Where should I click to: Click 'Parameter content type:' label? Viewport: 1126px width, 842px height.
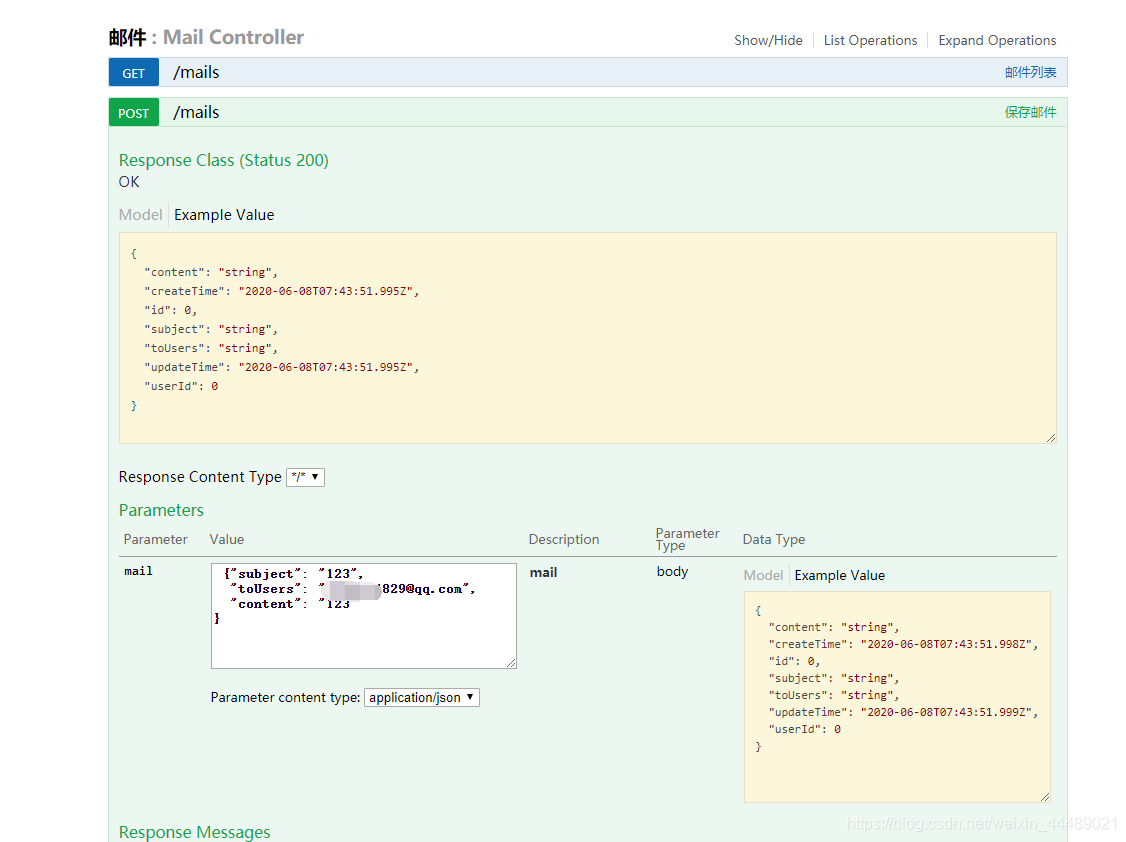(285, 698)
